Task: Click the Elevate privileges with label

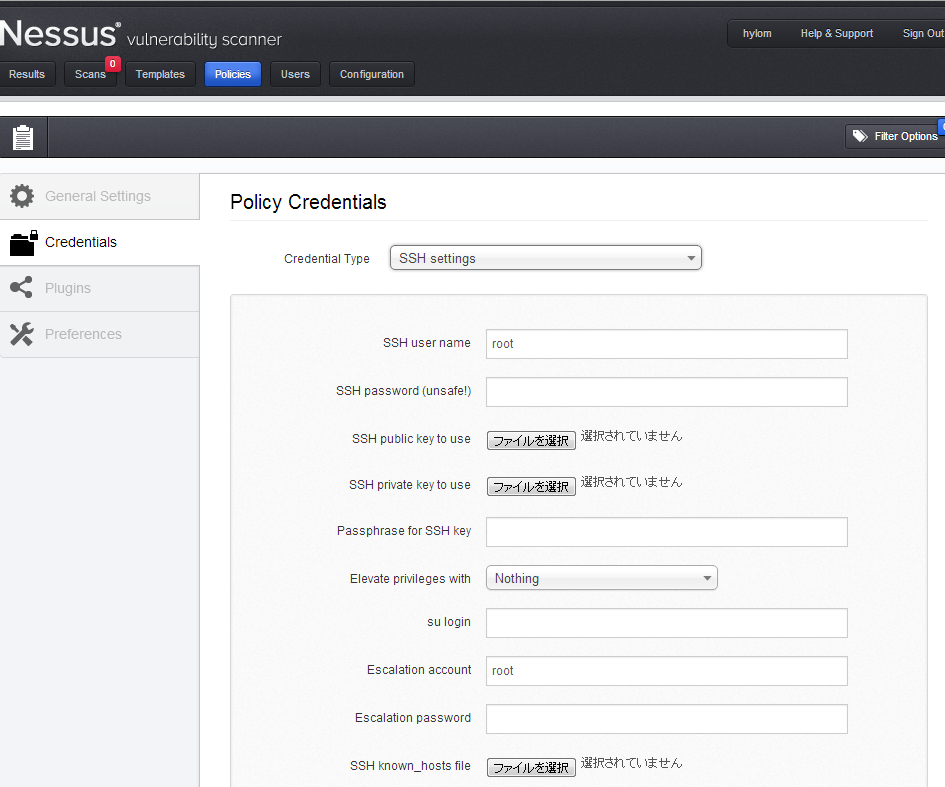Action: tap(410, 578)
